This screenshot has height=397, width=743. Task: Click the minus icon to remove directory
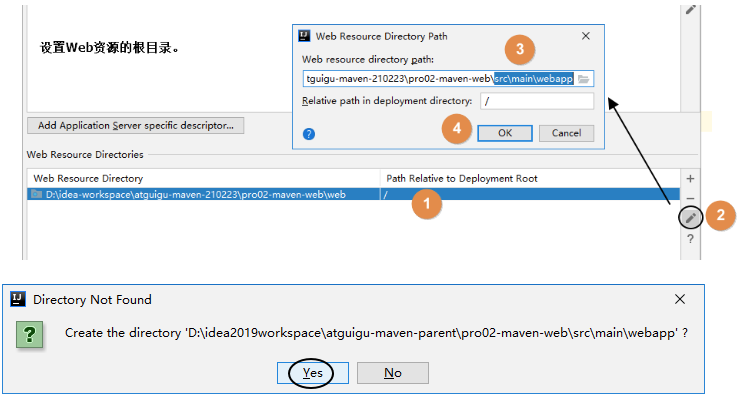pos(690,198)
